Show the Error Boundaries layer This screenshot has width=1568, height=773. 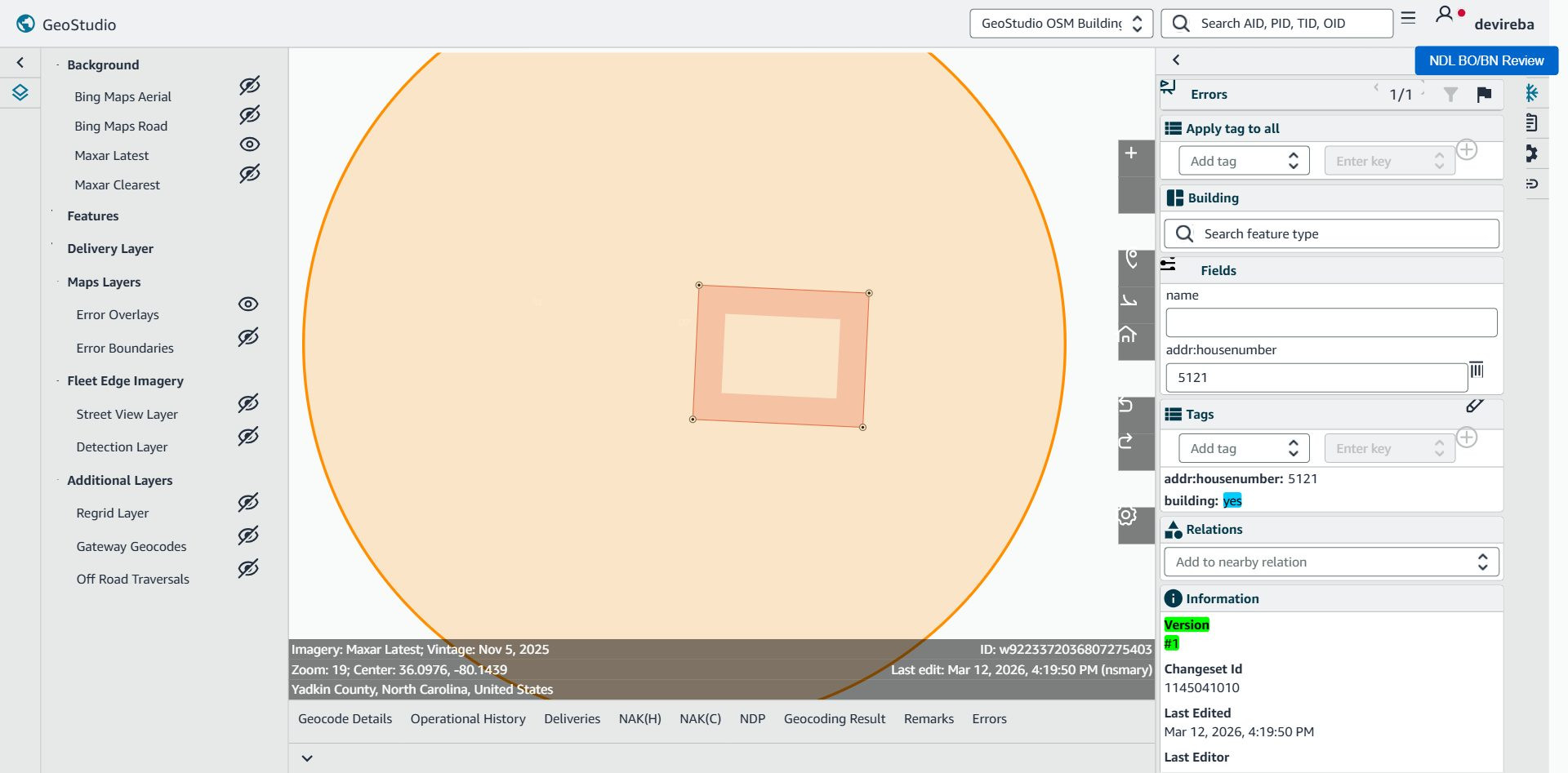pos(248,336)
